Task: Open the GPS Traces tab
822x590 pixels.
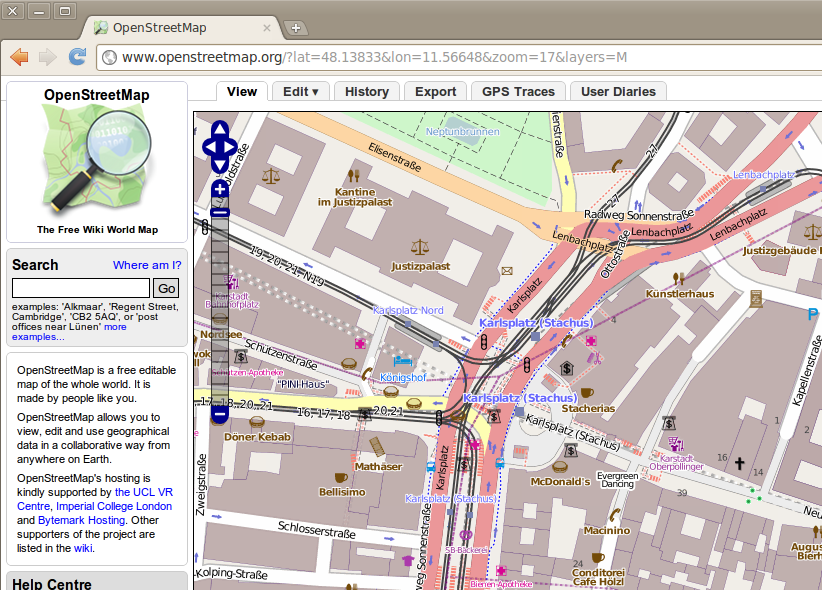Action: 518,92
